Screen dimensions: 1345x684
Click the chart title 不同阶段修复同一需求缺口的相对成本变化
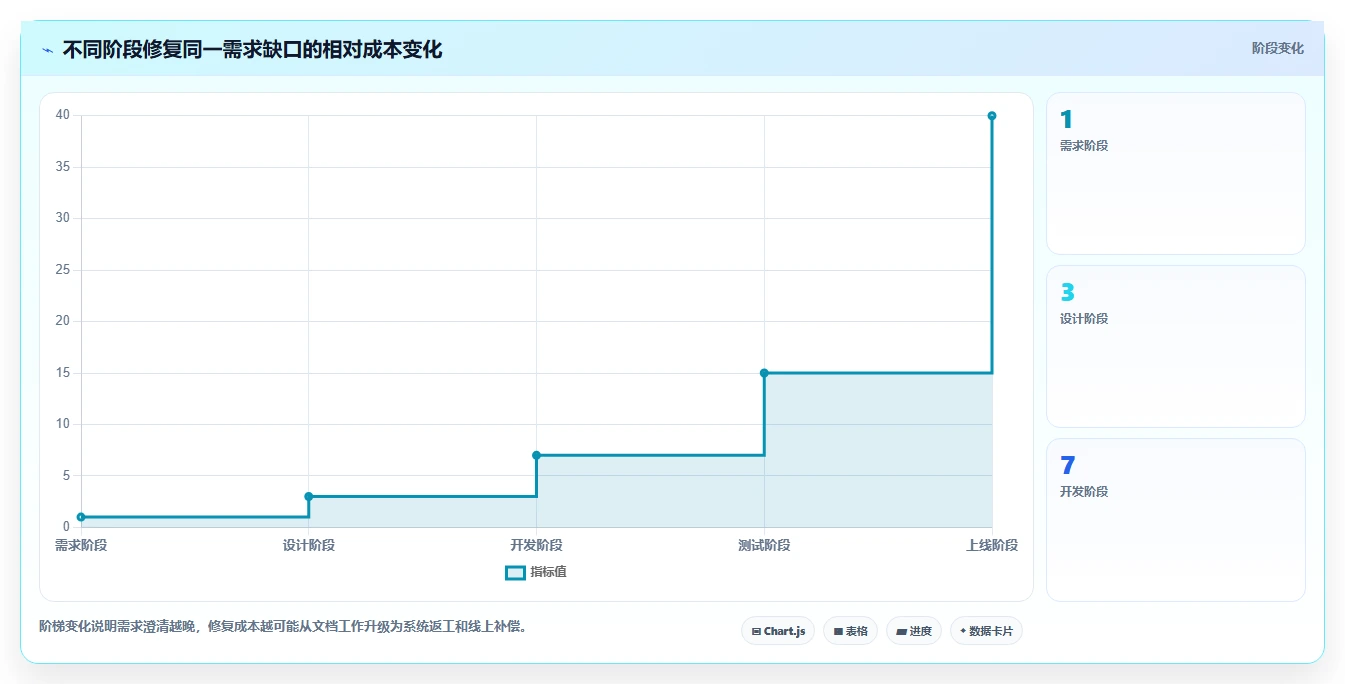coord(252,49)
